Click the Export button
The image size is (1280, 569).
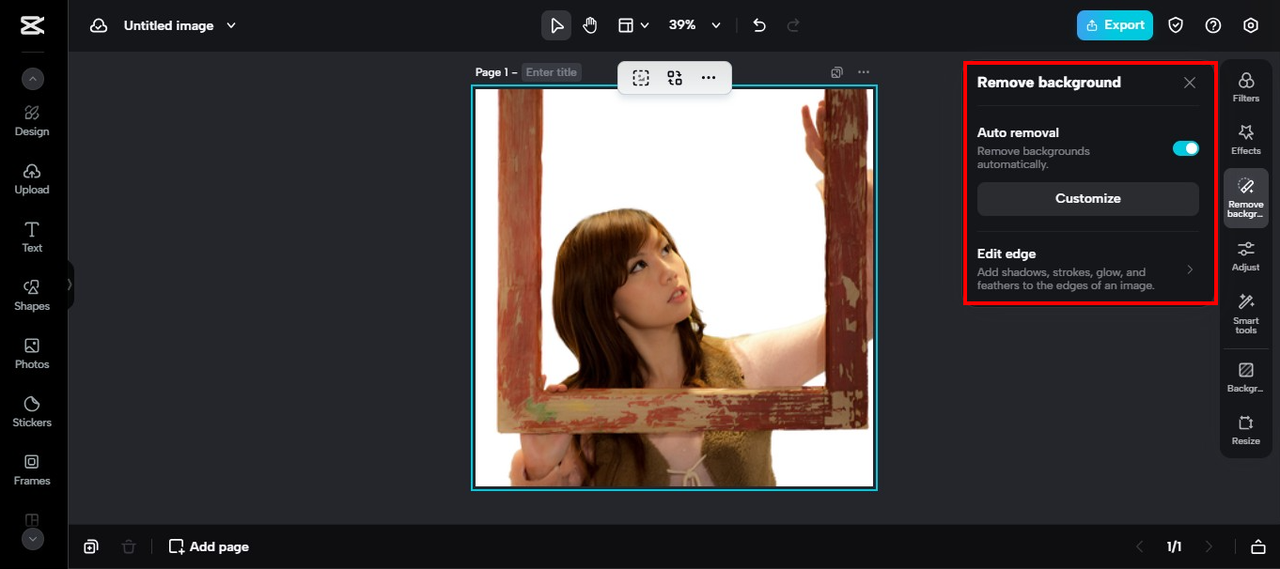click(x=1114, y=26)
